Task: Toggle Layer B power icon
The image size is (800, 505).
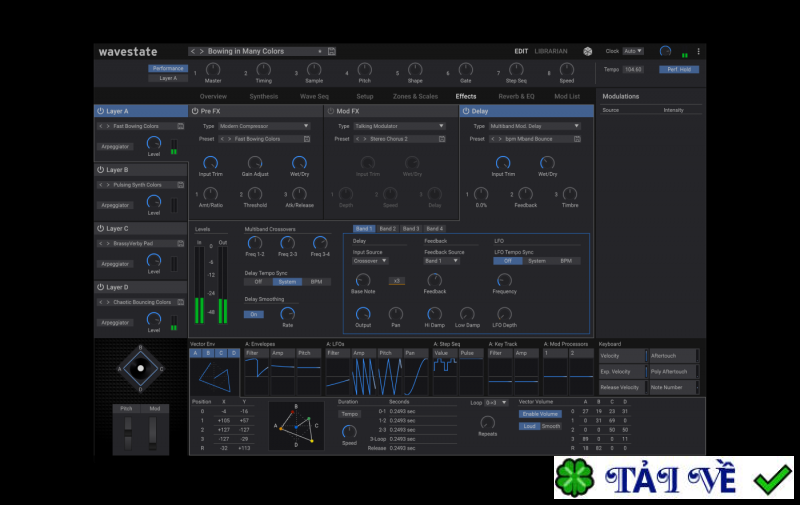Action: tap(101, 169)
